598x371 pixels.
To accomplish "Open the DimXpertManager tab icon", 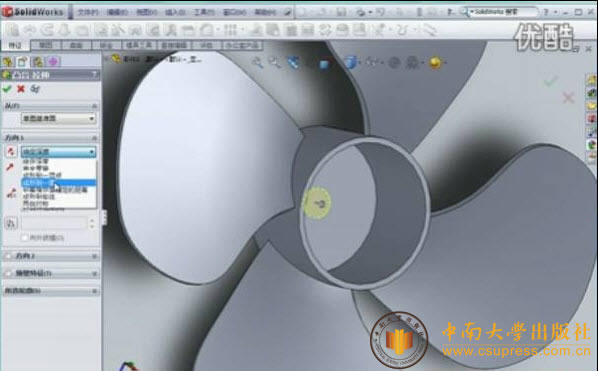I will point(53,61).
